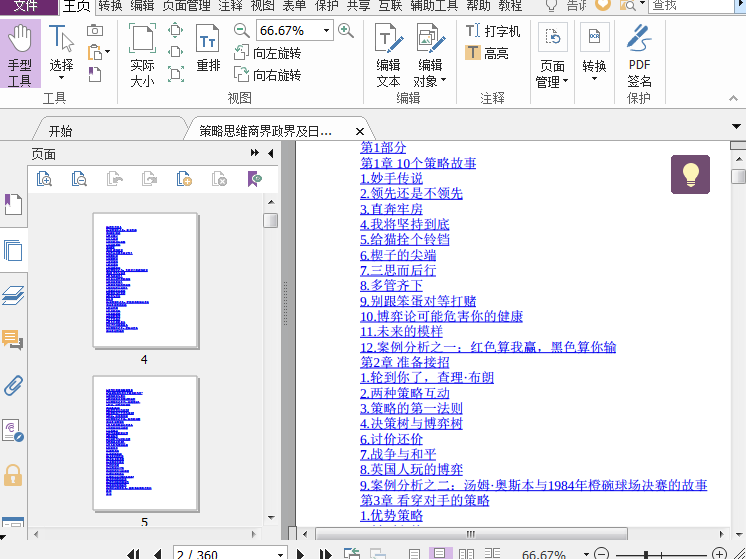Open the link 第3章 看穿对手的策略
746x559 pixels.
click(x=424, y=500)
